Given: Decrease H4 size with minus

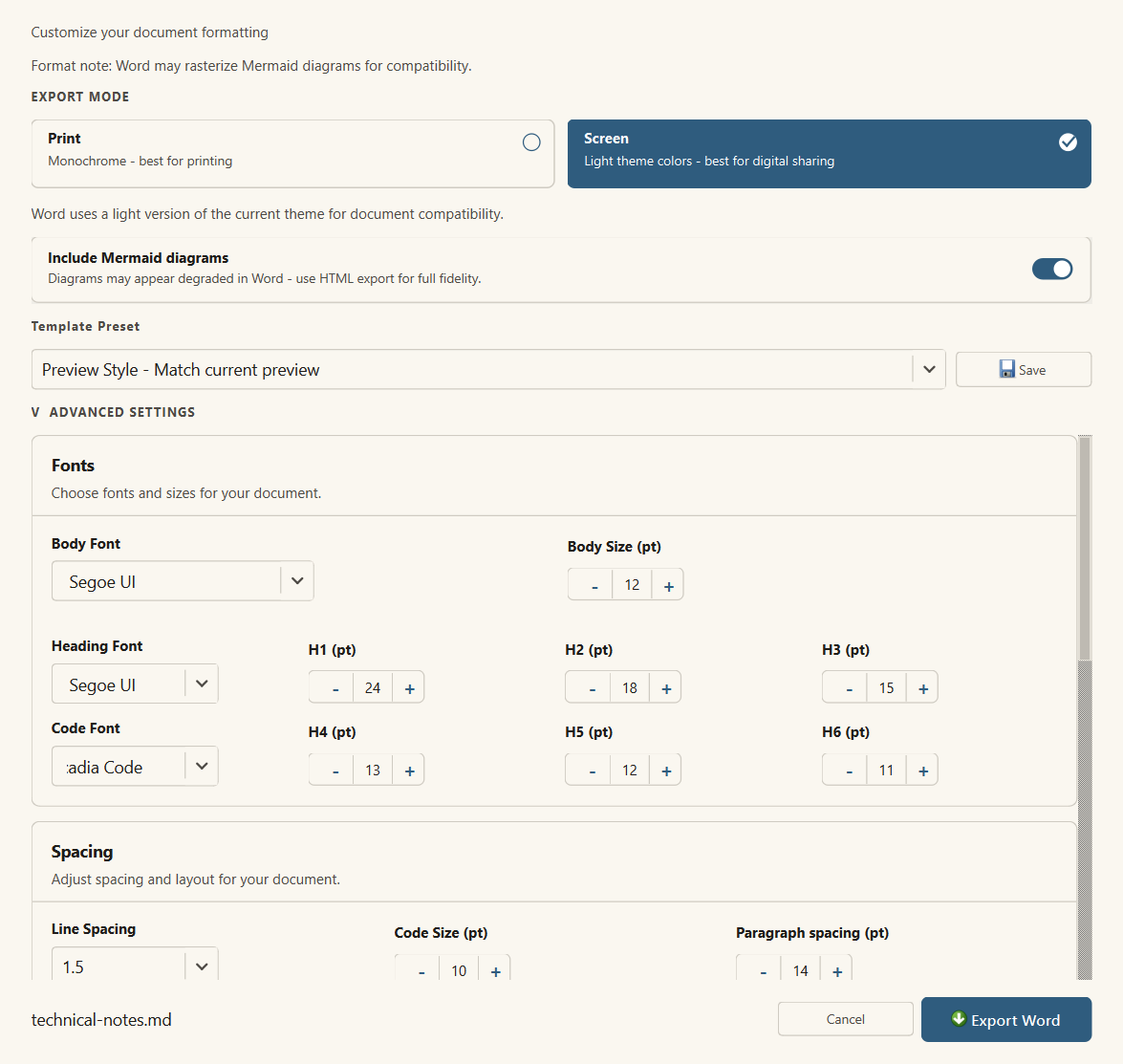Looking at the screenshot, I should pyautogui.click(x=332, y=771).
